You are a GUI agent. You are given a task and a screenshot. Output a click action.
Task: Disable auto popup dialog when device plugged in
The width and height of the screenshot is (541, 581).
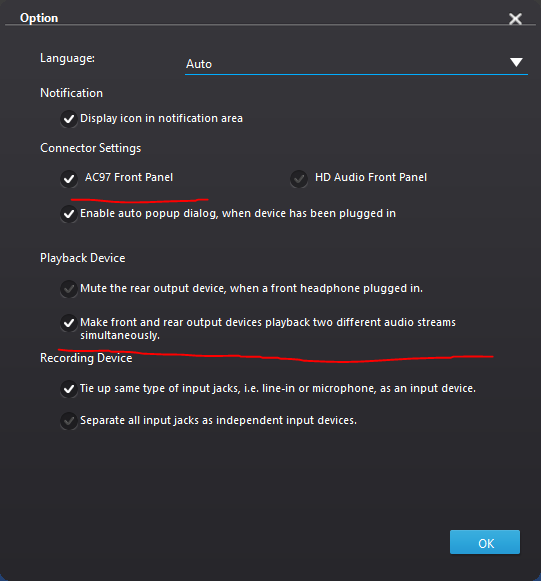69,214
